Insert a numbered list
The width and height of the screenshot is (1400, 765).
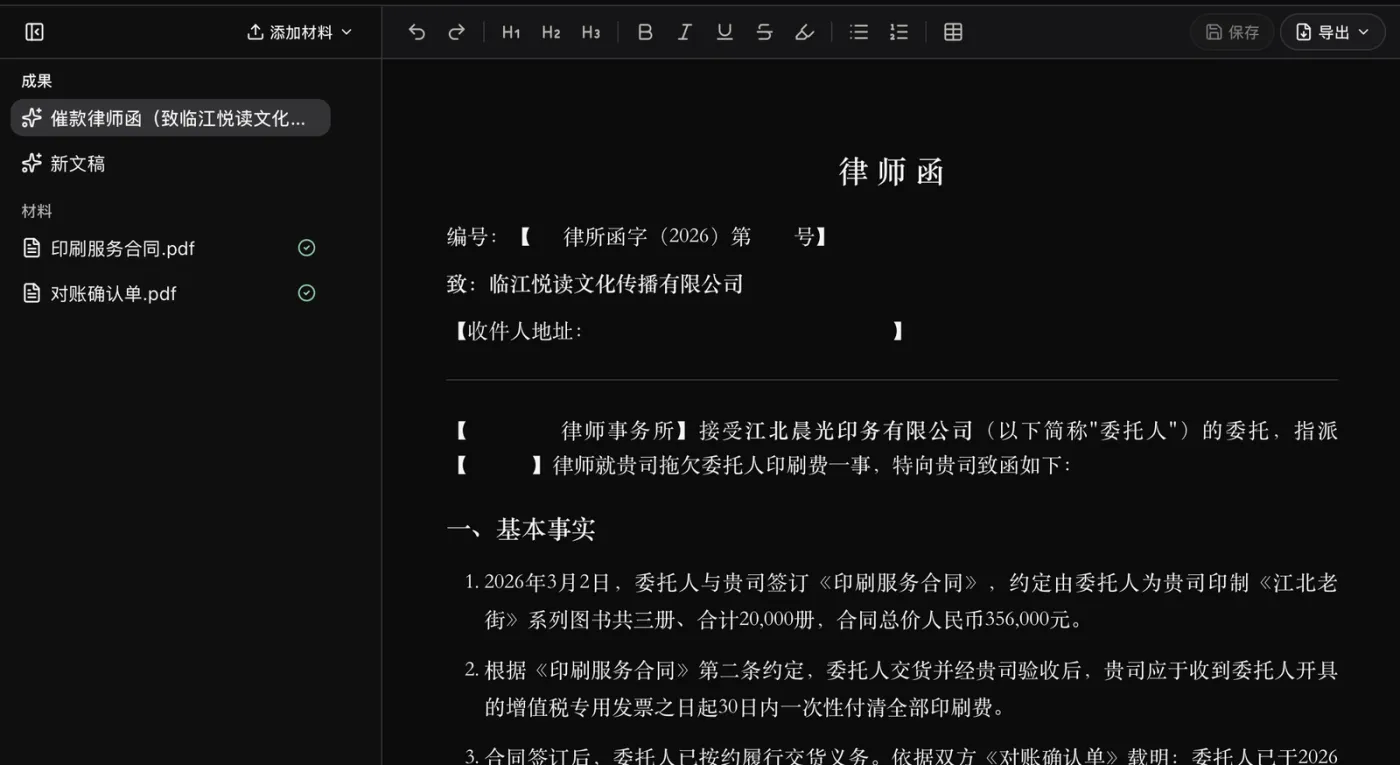pyautogui.click(x=899, y=32)
